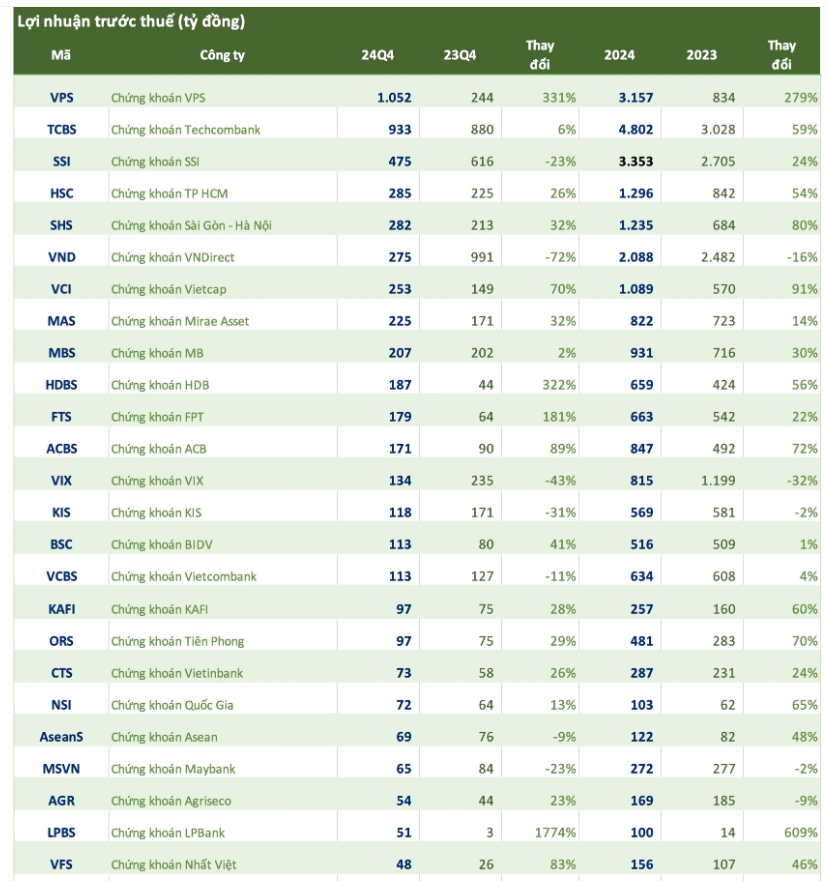Click LPBS yearly change 609%
Image resolution: width=826 pixels, height=881 pixels.
[x=801, y=833]
